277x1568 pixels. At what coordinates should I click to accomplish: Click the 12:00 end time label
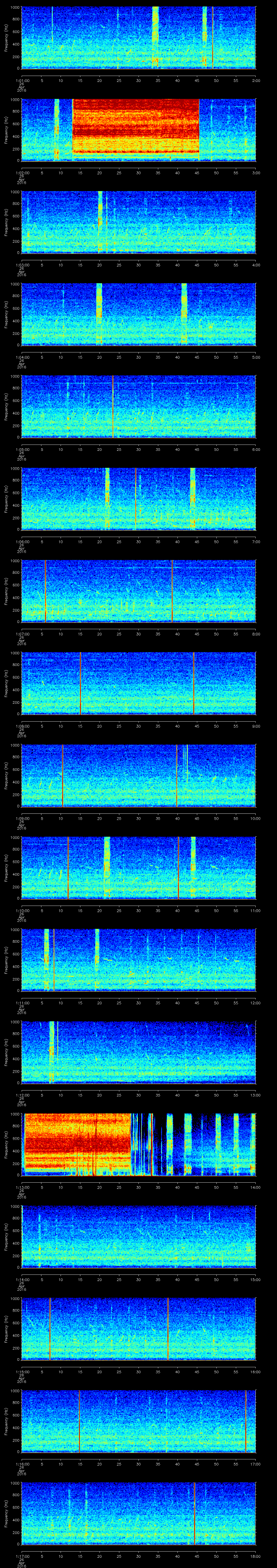[x=255, y=1003]
